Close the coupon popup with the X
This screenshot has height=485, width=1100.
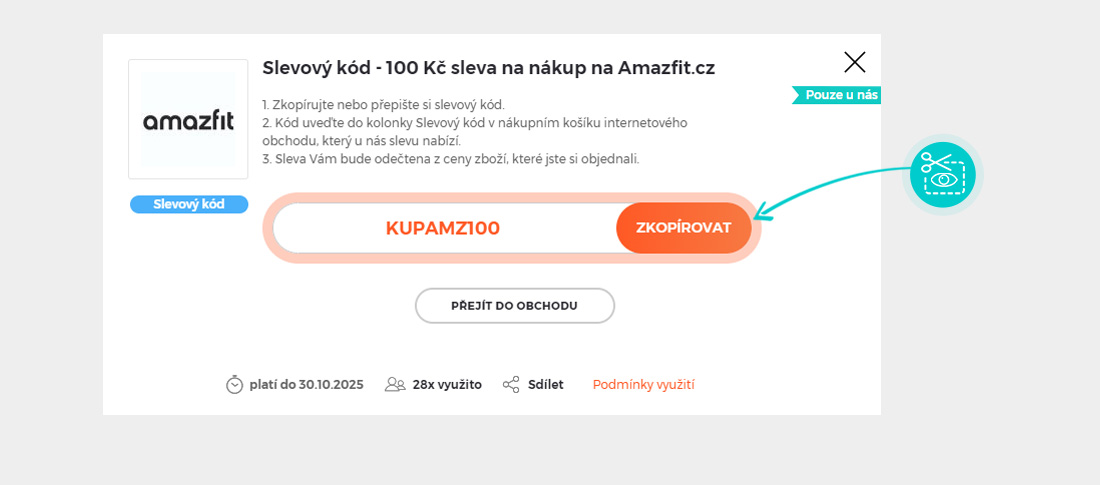point(854,62)
